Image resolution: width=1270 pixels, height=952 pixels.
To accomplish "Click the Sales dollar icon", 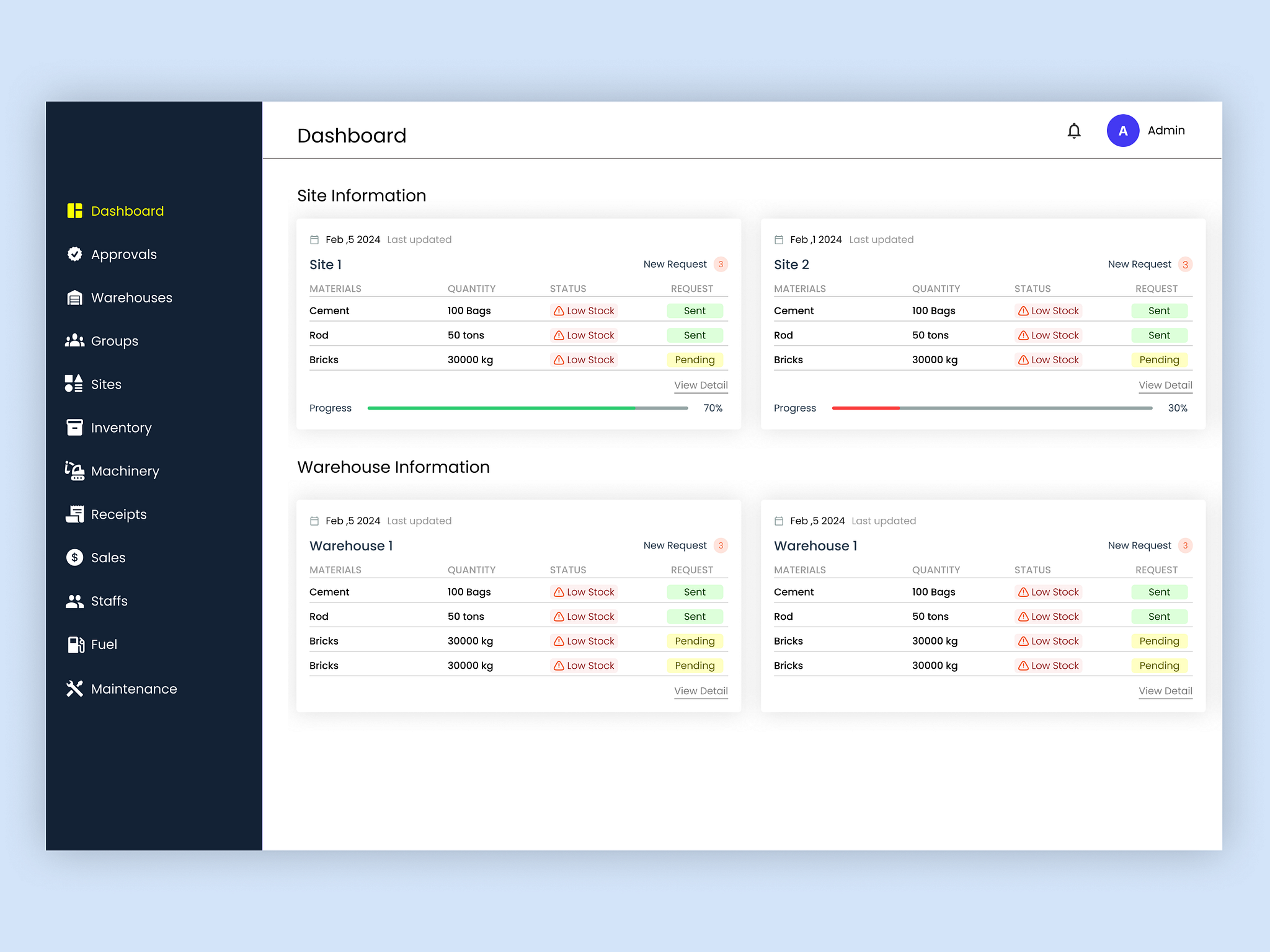I will pos(75,557).
